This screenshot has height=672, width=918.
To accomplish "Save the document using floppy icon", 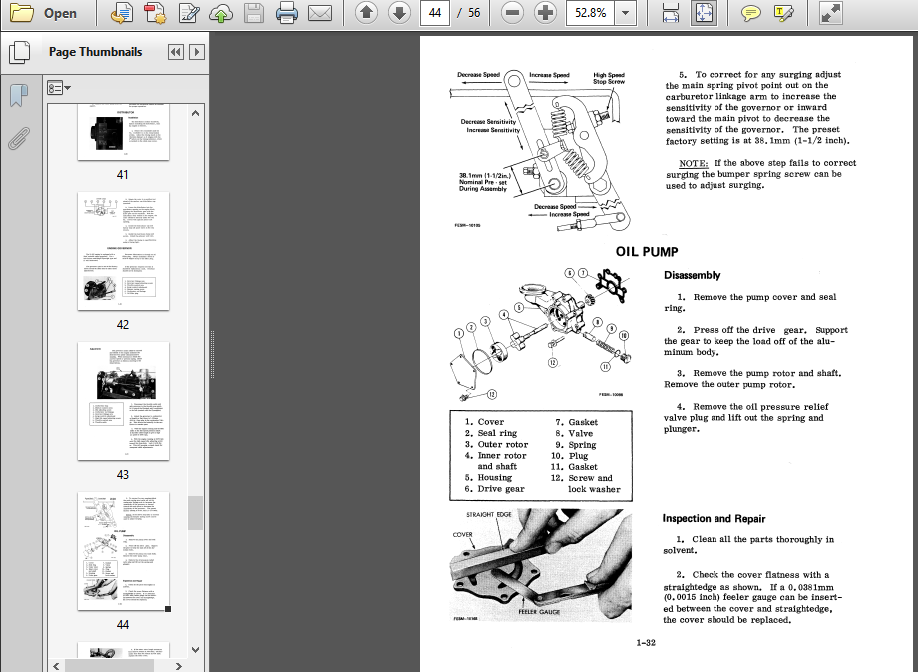I will pyautogui.click(x=254, y=13).
